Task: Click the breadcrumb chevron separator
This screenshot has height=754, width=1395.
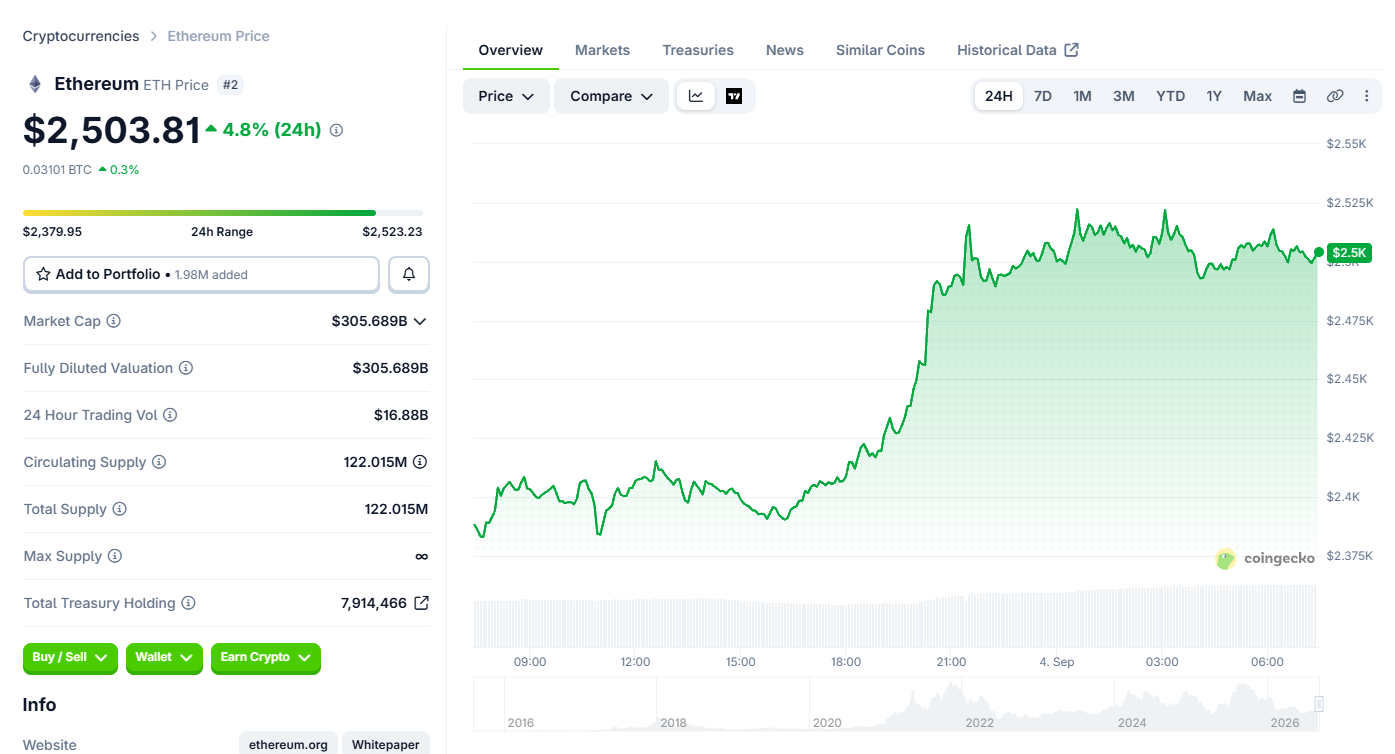Action: click(154, 36)
